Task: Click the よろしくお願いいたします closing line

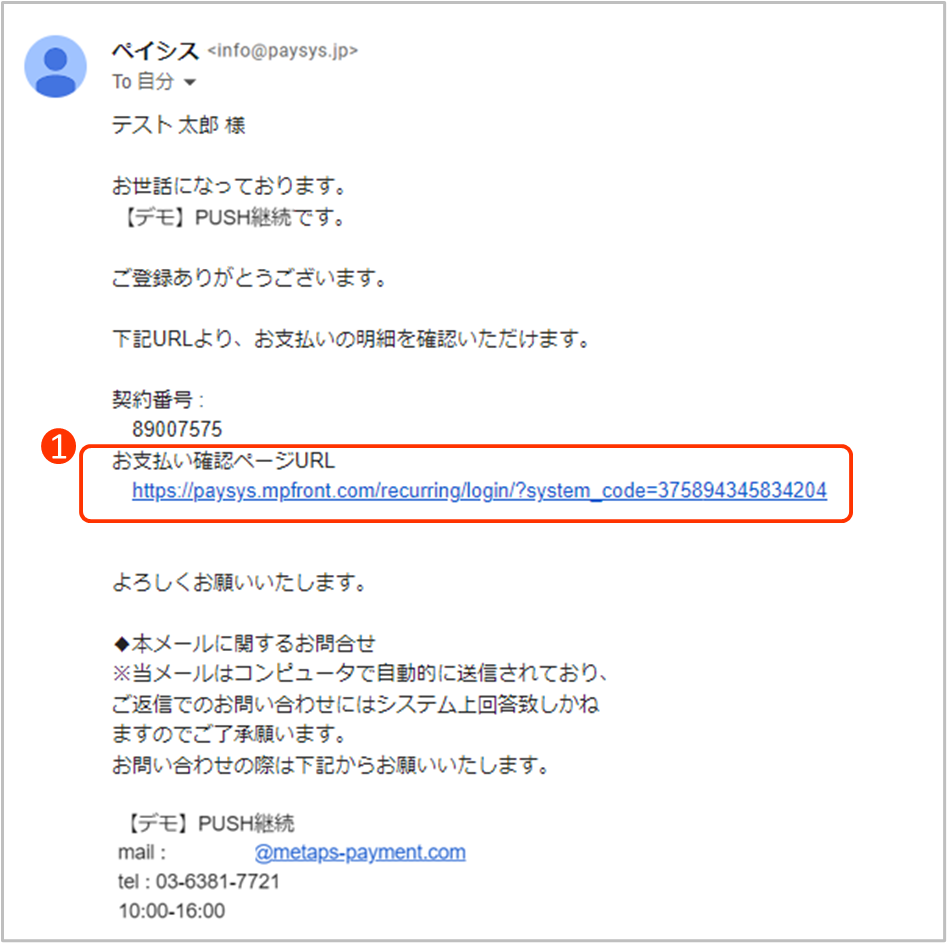Action: click(239, 582)
